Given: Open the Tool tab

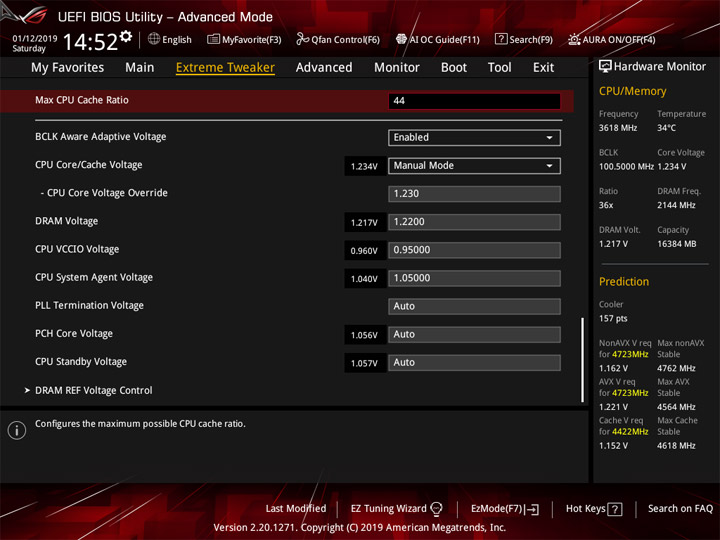Looking at the screenshot, I should pyautogui.click(x=500, y=68).
